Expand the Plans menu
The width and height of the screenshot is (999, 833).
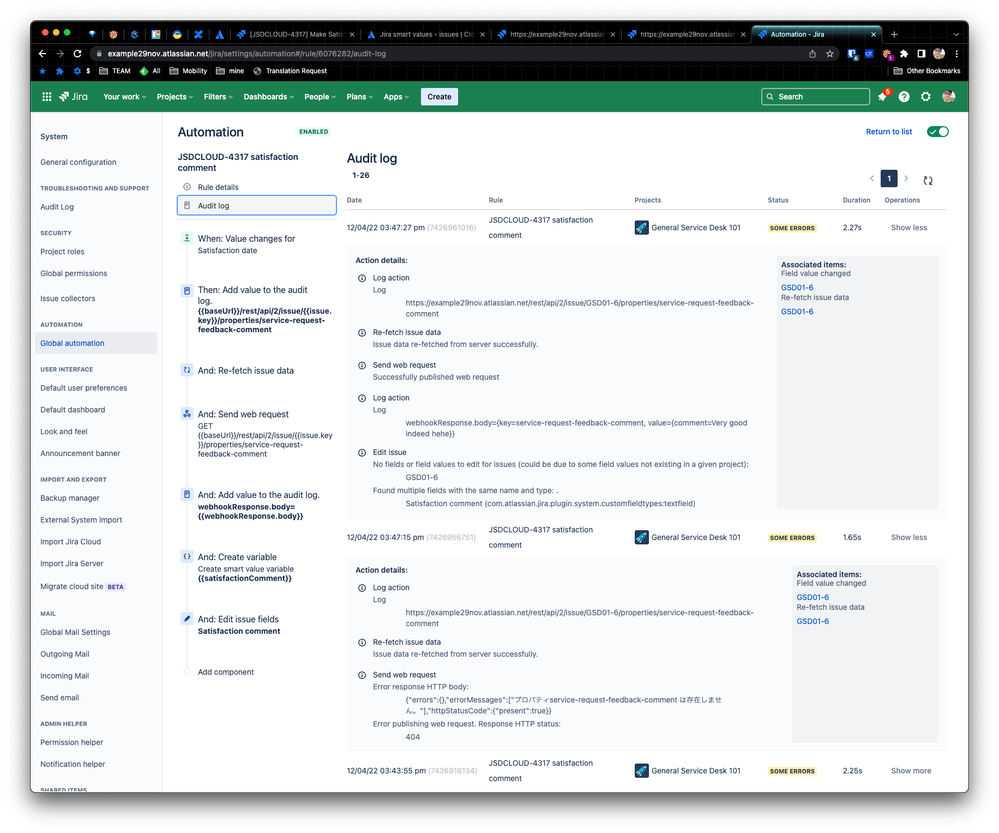coord(359,97)
